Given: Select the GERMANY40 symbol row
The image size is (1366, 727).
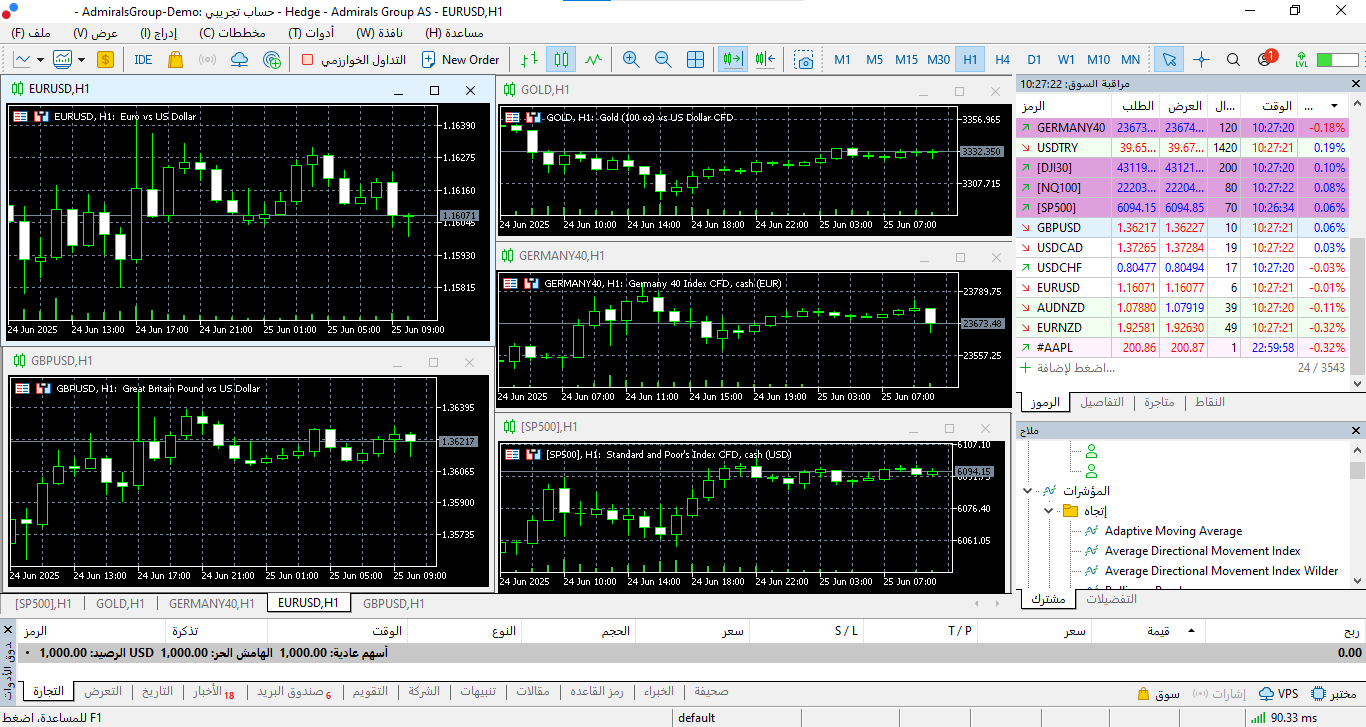Looking at the screenshot, I should [1181, 127].
